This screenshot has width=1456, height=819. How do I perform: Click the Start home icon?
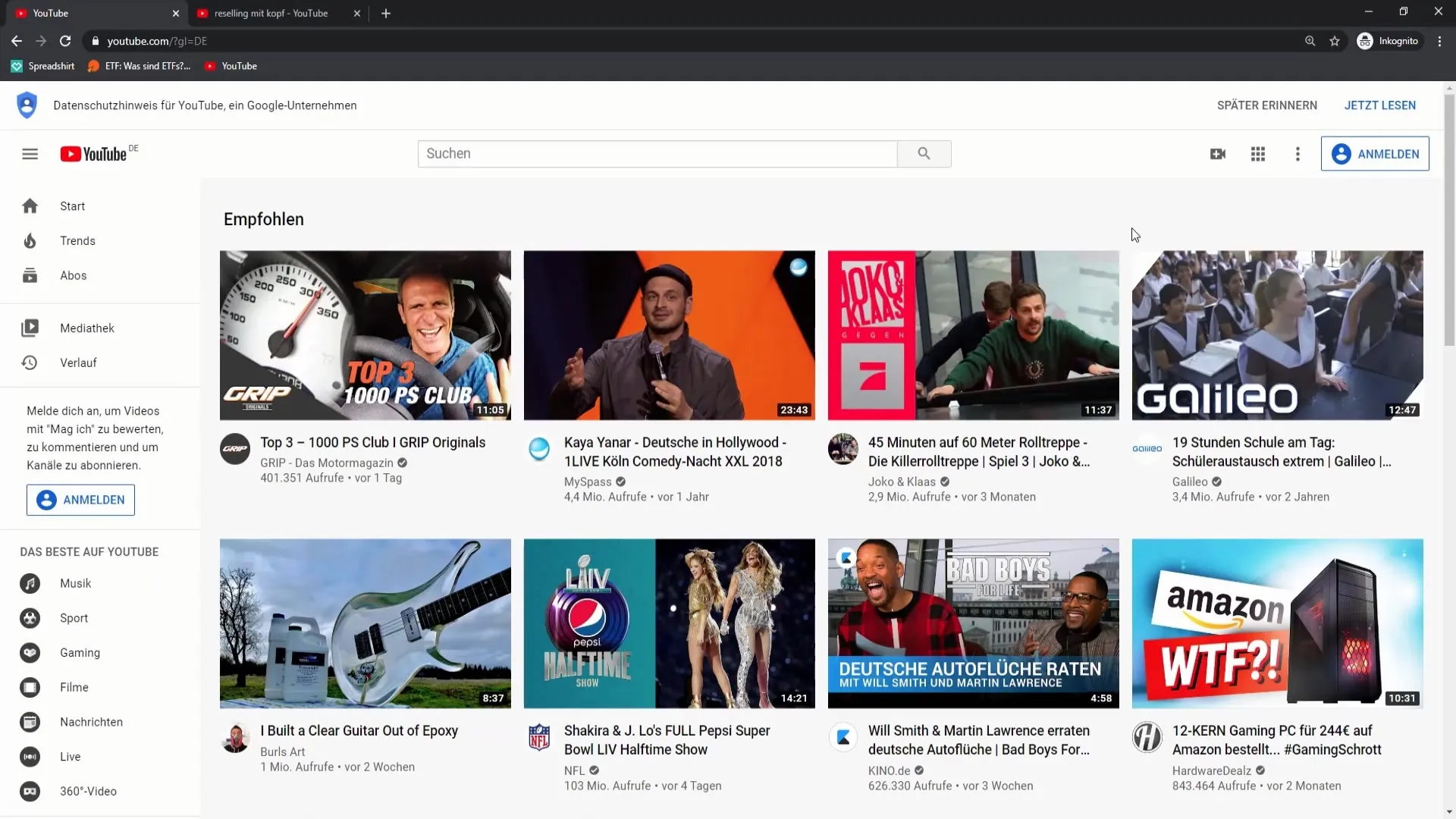30,206
